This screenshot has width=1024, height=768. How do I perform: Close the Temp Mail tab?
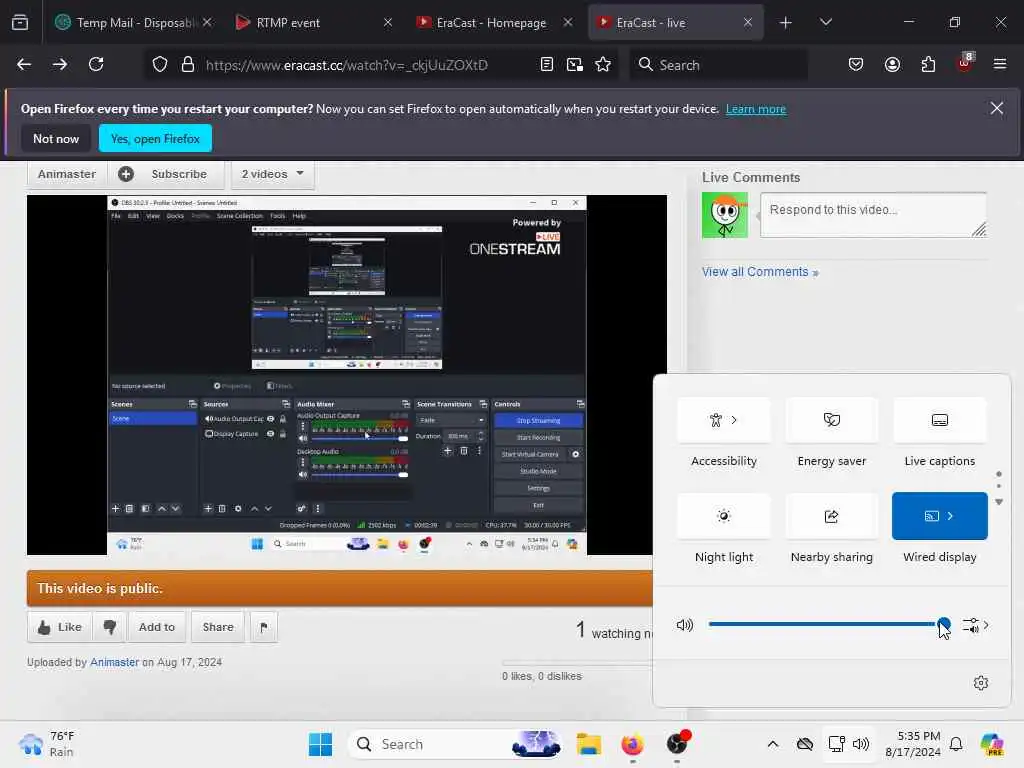(207, 23)
